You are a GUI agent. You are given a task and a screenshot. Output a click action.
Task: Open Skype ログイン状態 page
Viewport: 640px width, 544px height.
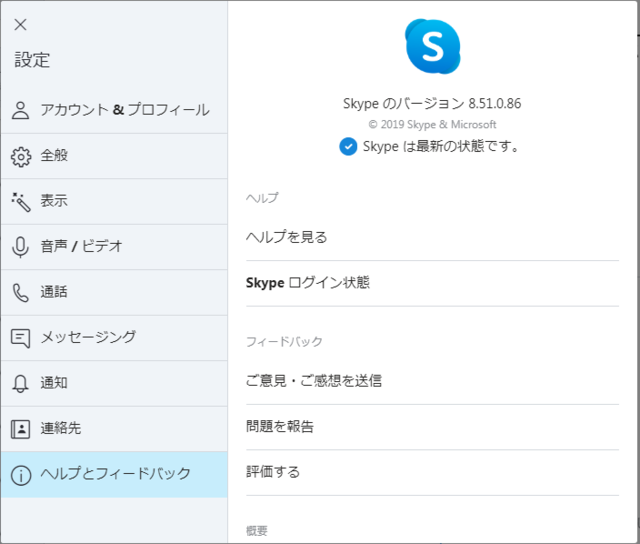pos(433,283)
